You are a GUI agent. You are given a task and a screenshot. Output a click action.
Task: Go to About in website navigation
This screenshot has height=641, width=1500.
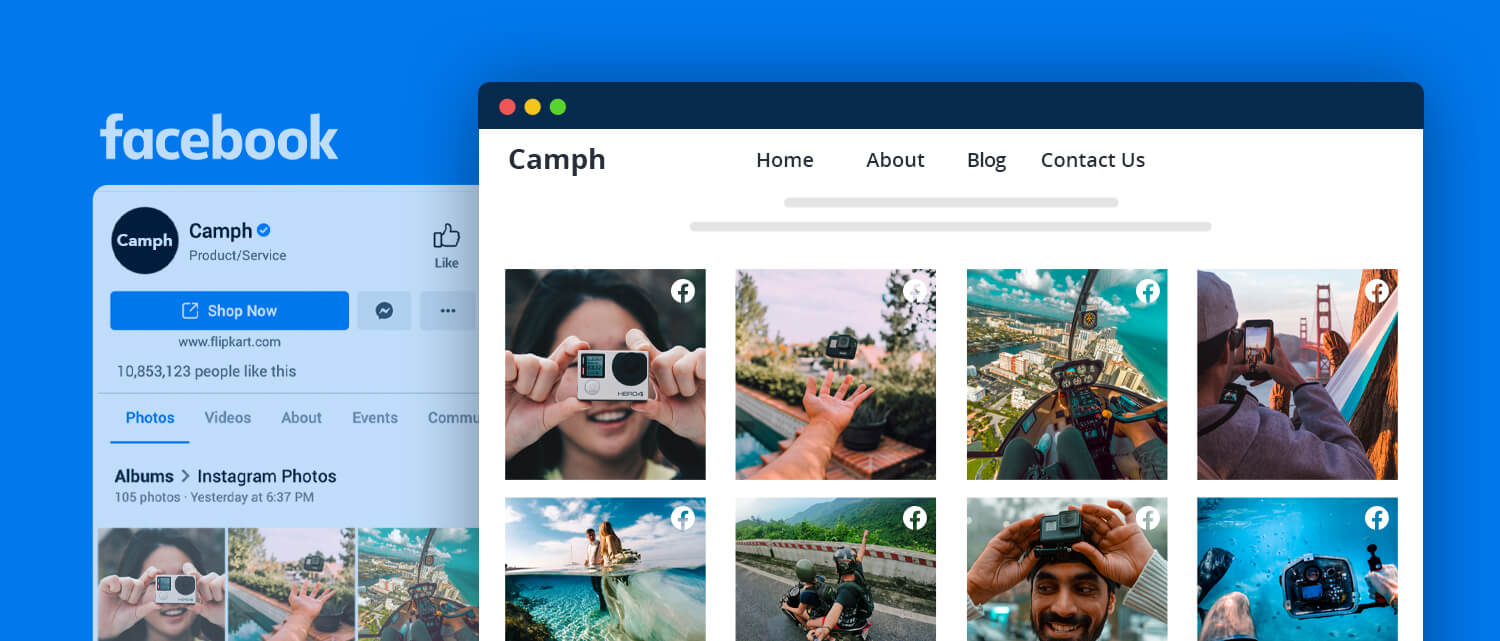[895, 160]
